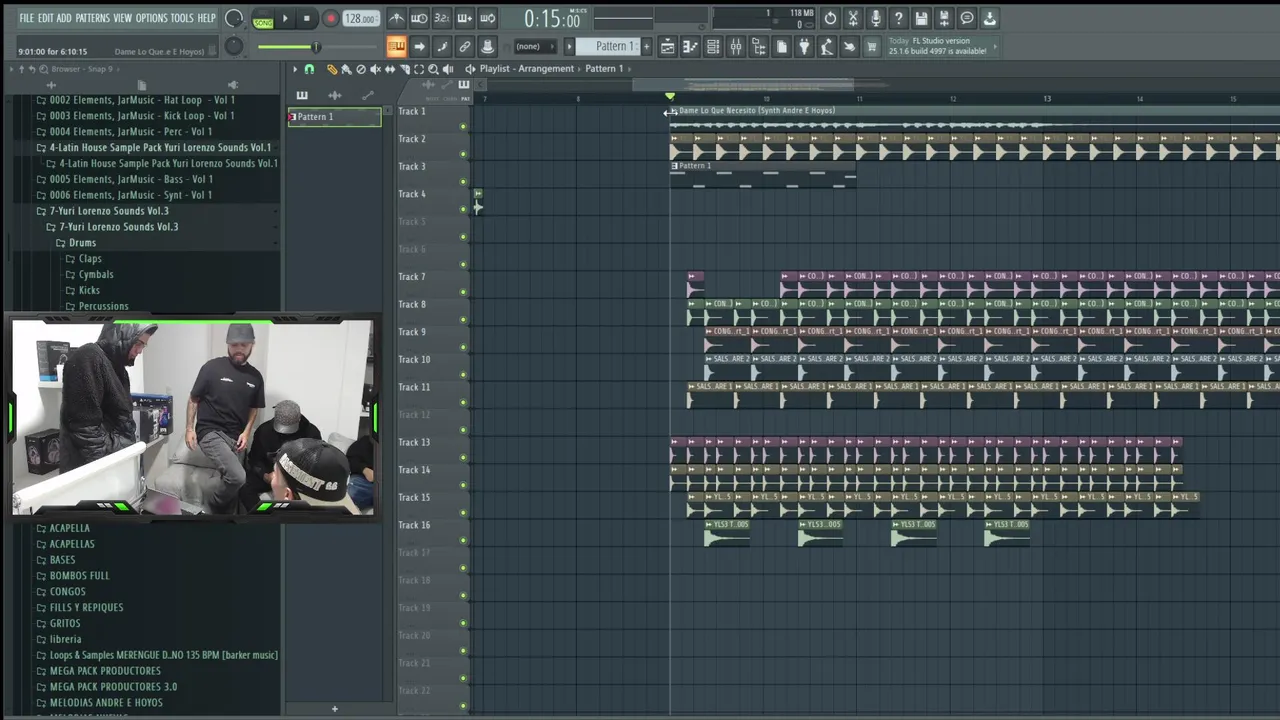This screenshot has width=1280, height=720.
Task: Open the piano roll icon
Action: coord(690,46)
